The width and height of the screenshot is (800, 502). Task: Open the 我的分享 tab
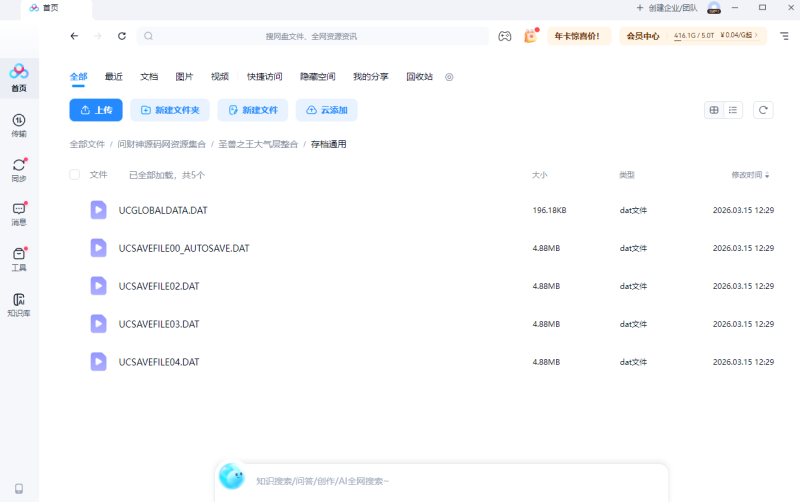click(371, 77)
